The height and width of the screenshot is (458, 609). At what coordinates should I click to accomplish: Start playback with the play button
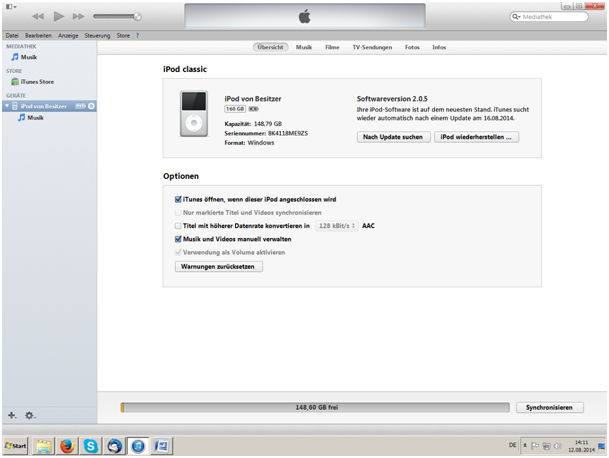point(59,16)
